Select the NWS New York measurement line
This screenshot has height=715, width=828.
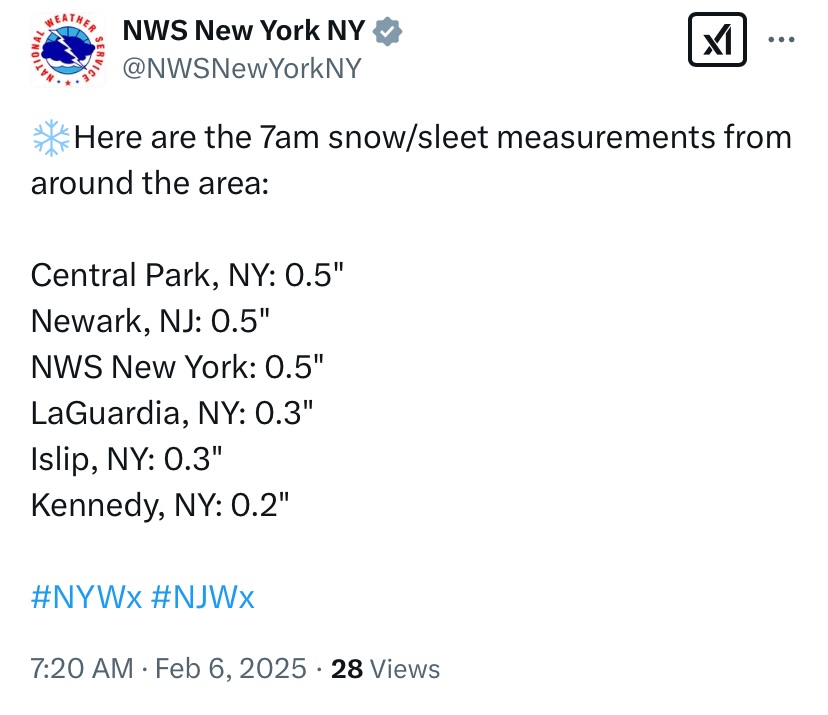tap(177, 368)
